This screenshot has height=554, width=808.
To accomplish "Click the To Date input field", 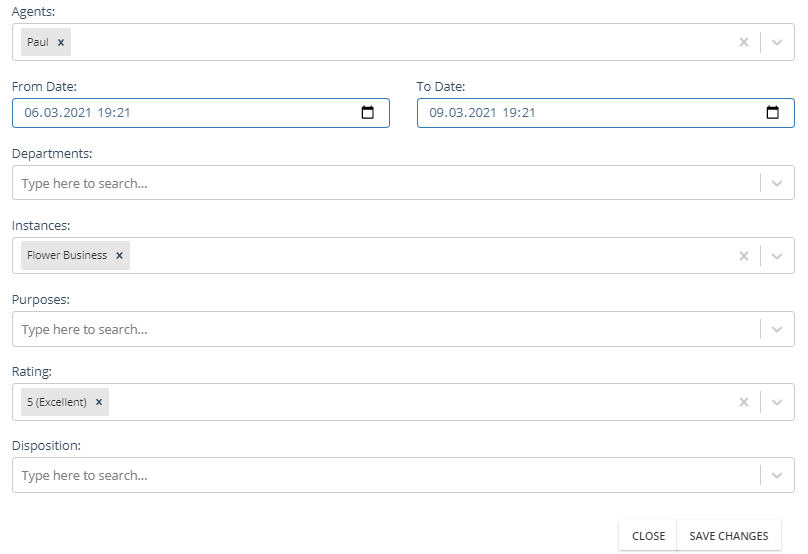I will click(605, 113).
